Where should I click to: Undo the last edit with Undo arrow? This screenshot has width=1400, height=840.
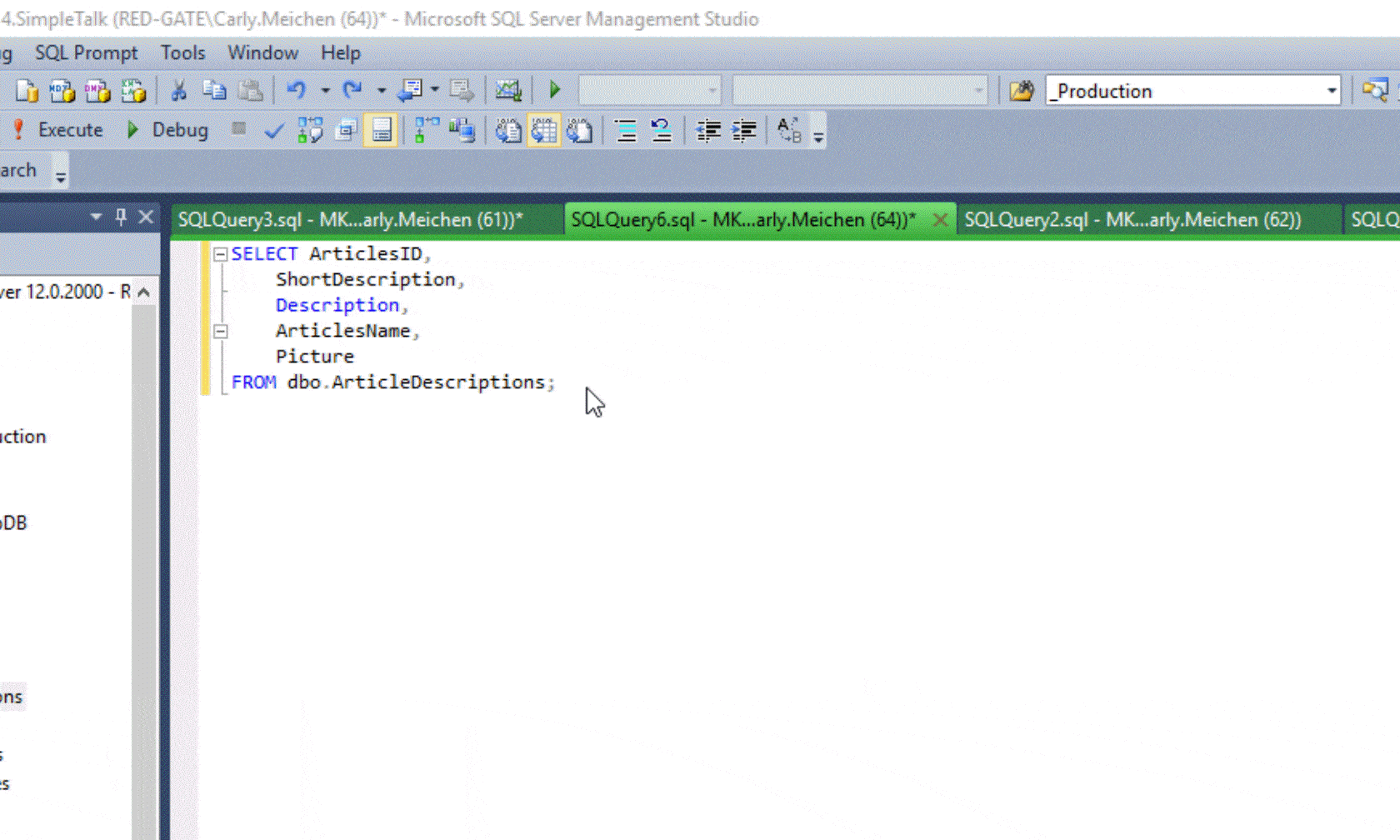click(x=298, y=89)
